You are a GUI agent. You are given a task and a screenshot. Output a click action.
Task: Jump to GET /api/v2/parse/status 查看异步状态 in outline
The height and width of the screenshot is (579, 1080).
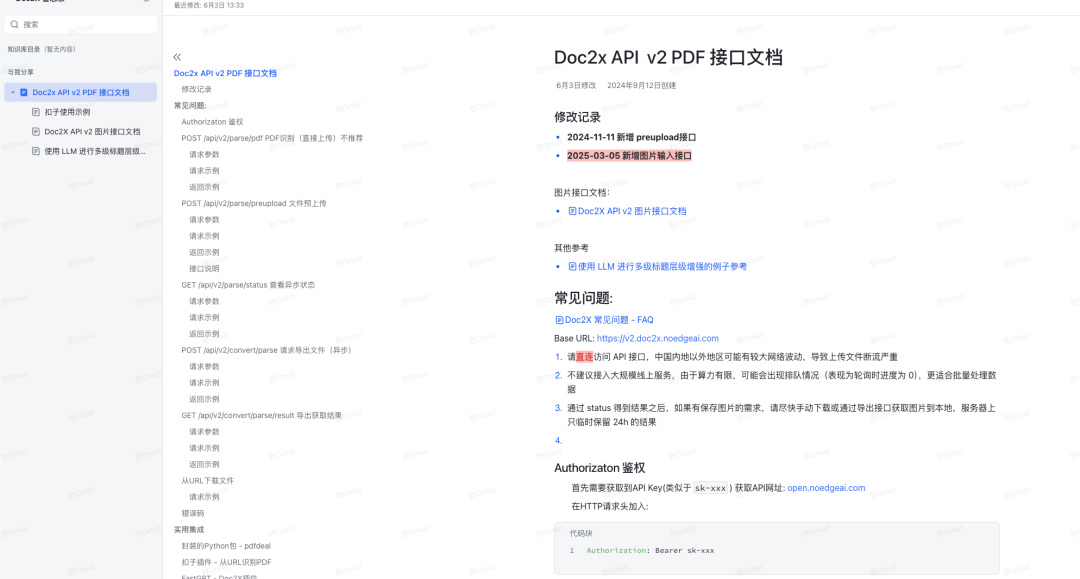248,285
